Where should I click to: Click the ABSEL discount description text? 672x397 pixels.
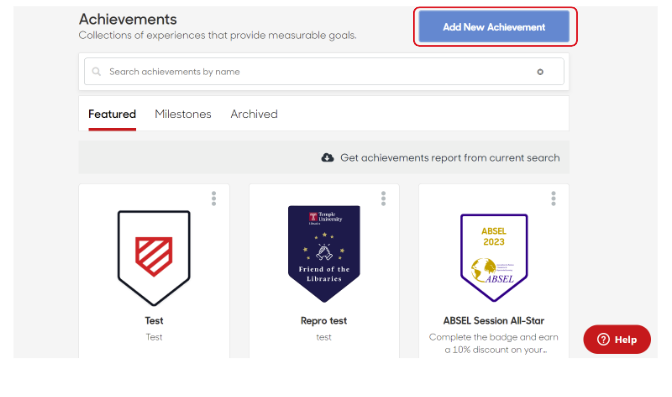(x=494, y=343)
